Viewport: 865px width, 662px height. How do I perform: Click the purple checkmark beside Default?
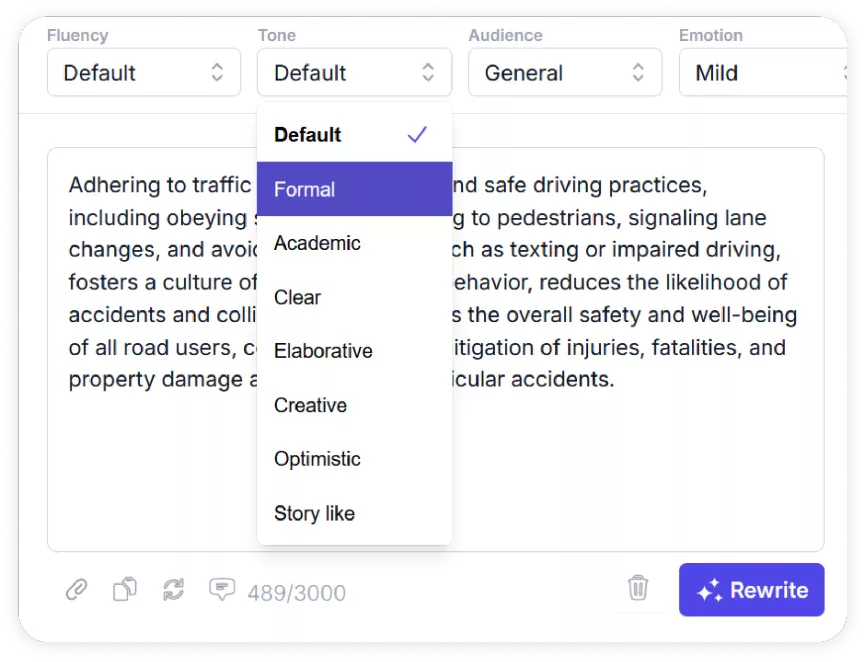(417, 134)
